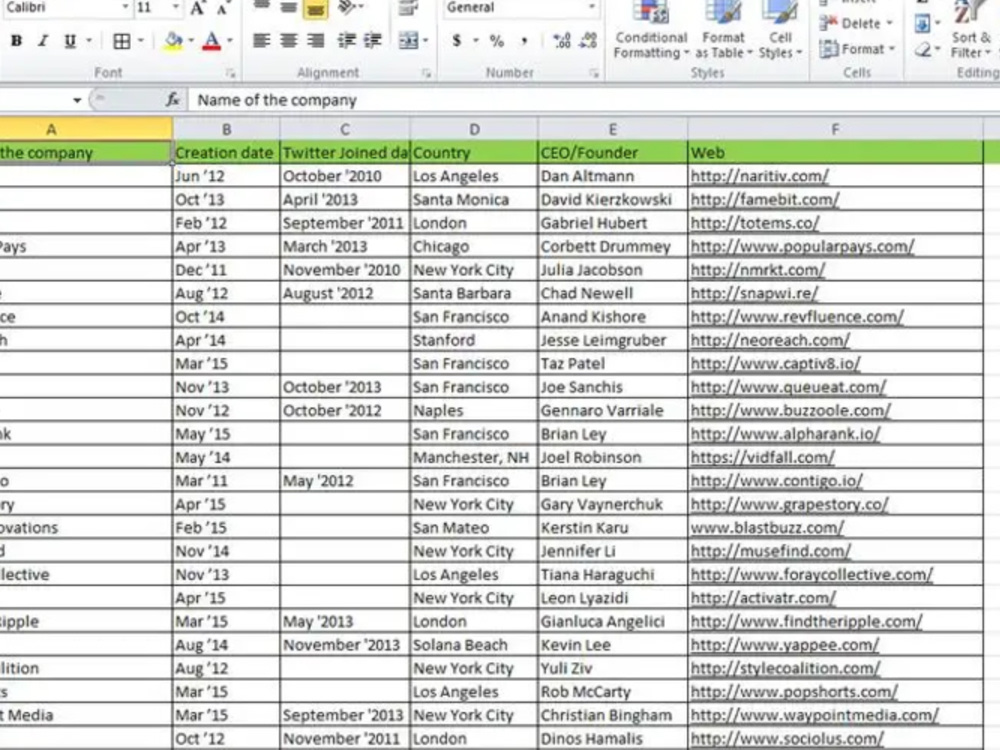Viewport: 1000px width, 750px height.
Task: Expand the Font Color palette arrow
Action: tap(230, 41)
